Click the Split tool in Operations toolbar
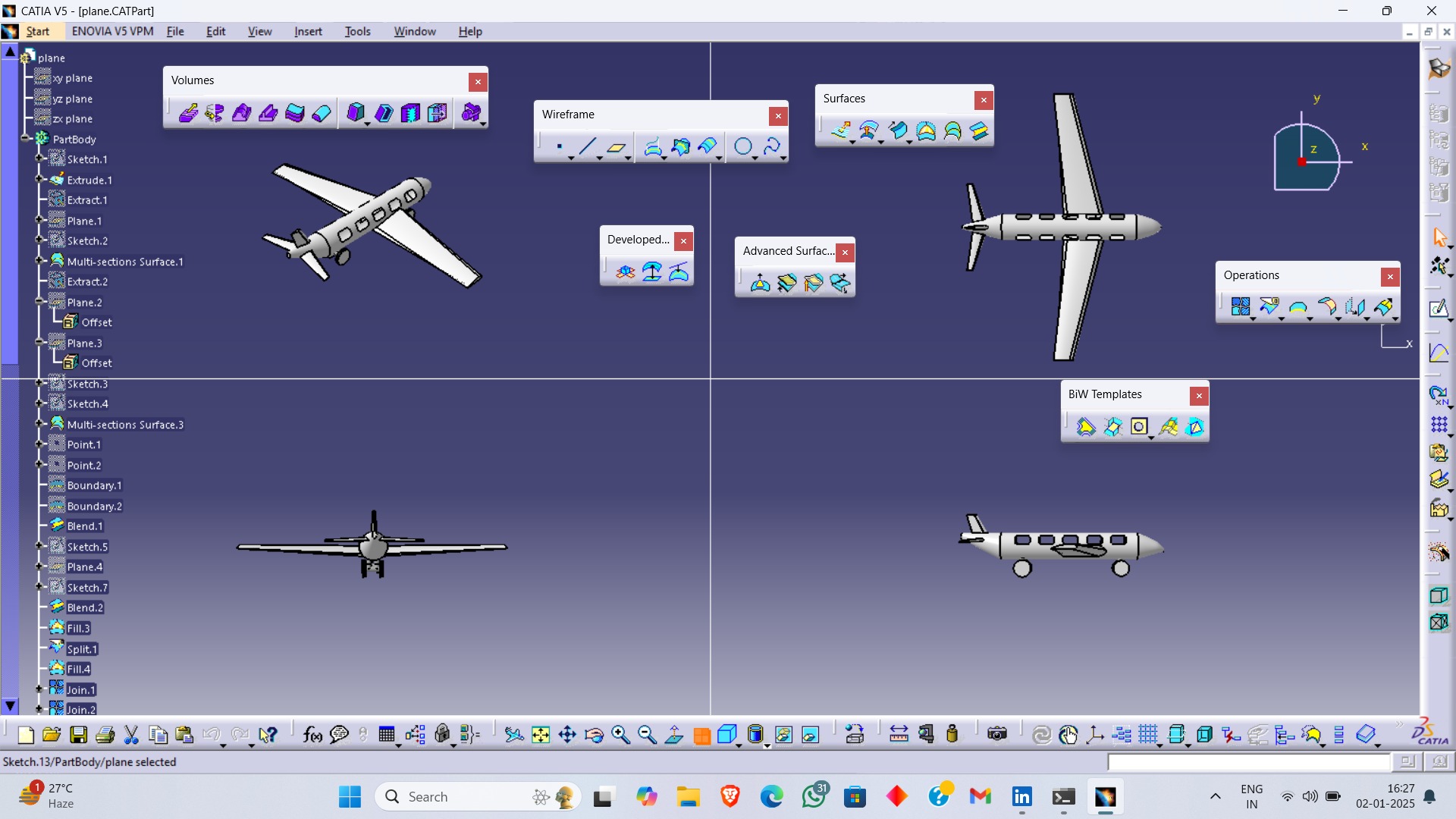 click(x=1269, y=306)
